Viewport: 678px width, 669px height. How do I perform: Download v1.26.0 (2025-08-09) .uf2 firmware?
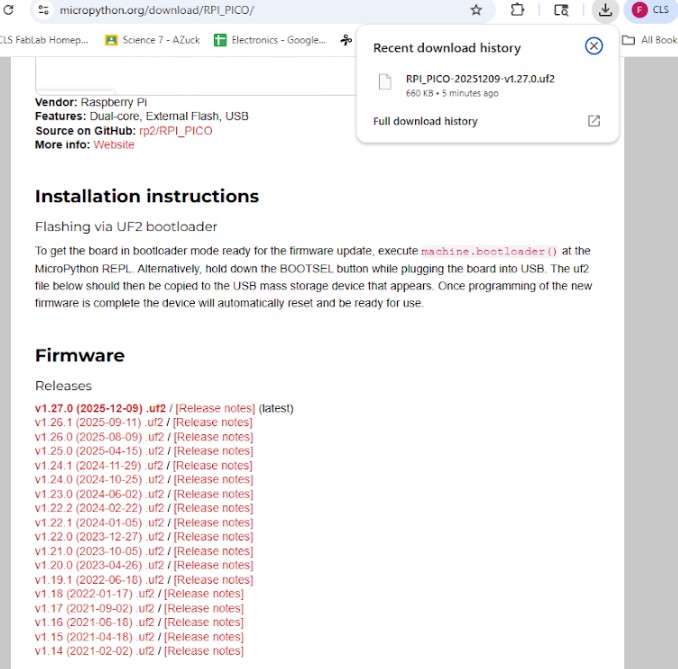tap(99, 437)
